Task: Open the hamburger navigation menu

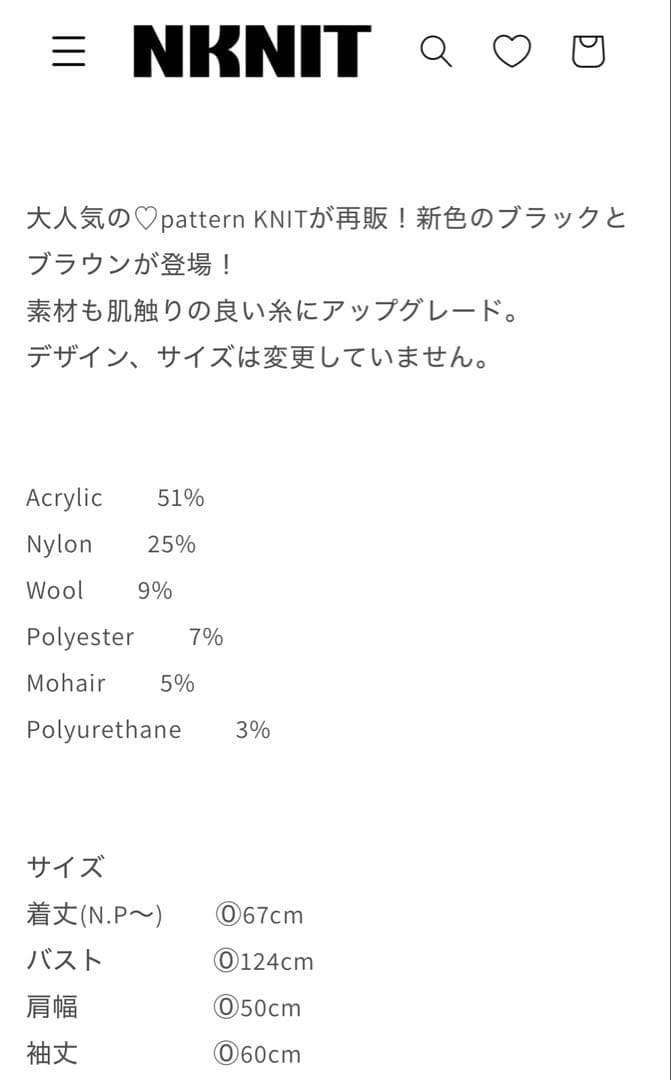Action: click(68, 51)
